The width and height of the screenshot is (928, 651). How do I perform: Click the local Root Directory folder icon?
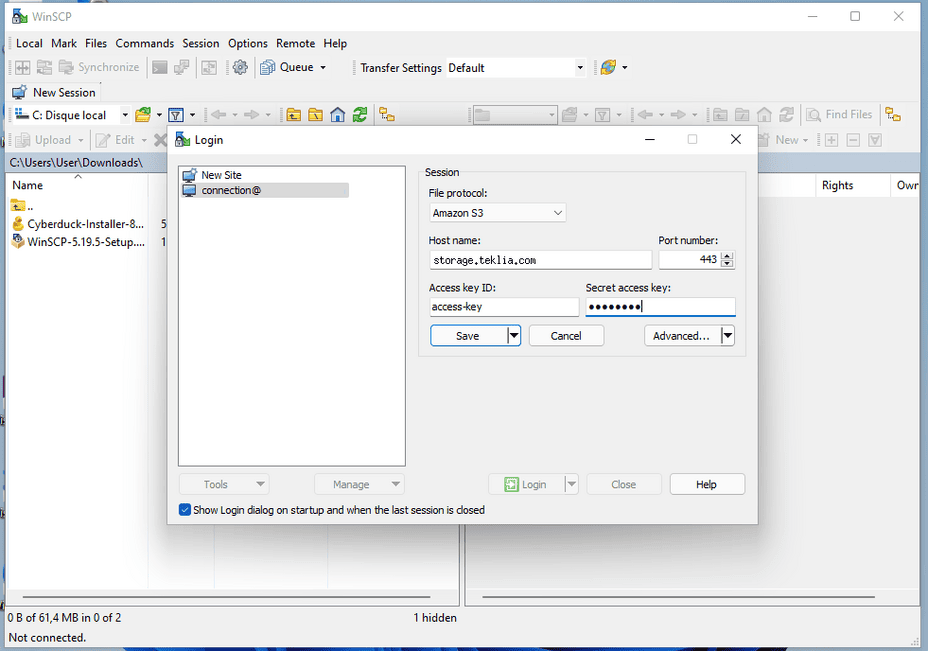point(315,115)
